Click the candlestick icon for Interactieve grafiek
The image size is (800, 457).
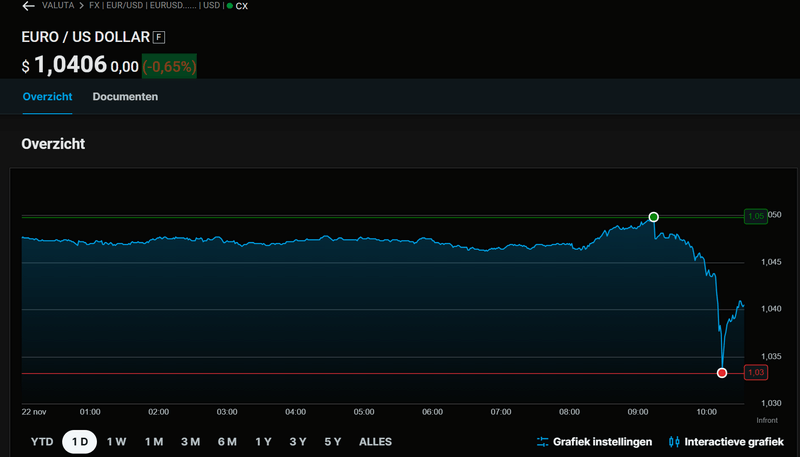tap(674, 442)
